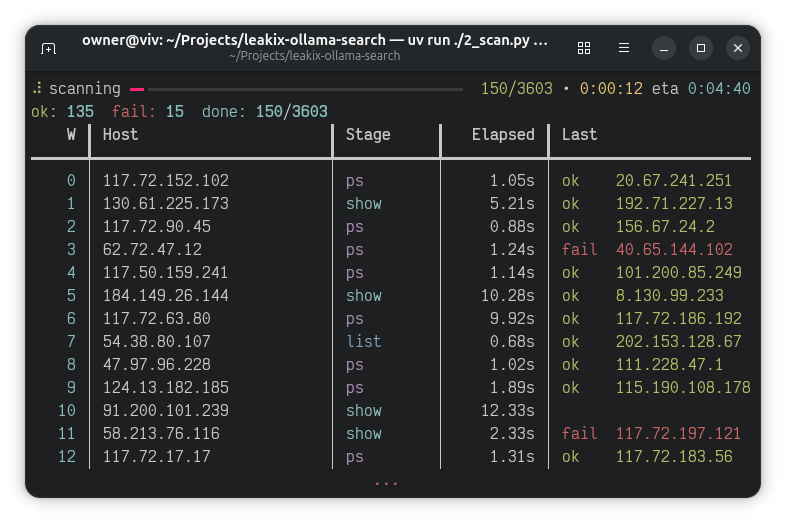Click the ok count 135
This screenshot has width=786, height=523.
click(80, 111)
